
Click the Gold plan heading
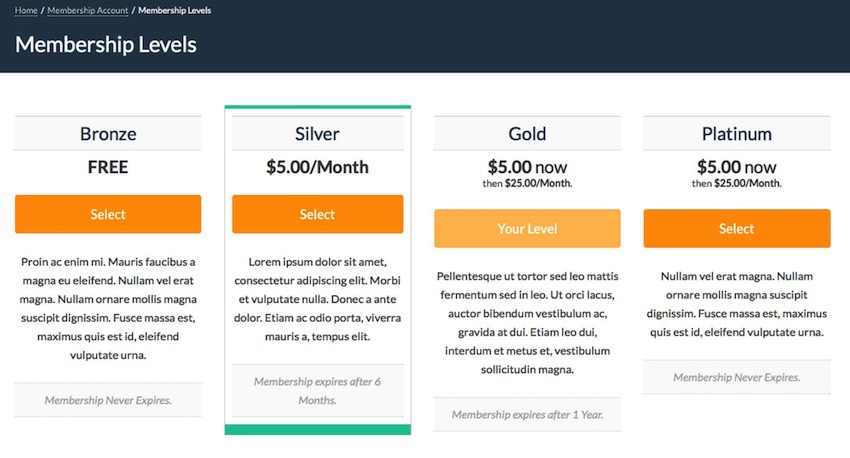tap(527, 134)
